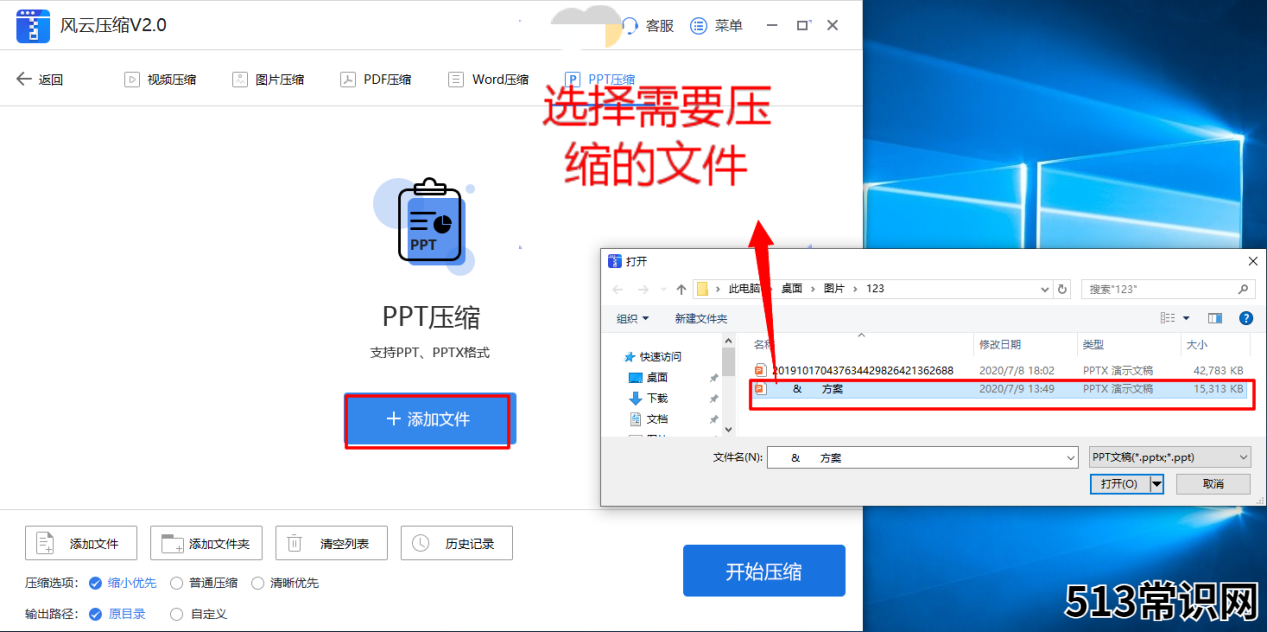The width and height of the screenshot is (1267, 632).
Task: Open recent locations dropdown in dialog
Action: [663, 289]
